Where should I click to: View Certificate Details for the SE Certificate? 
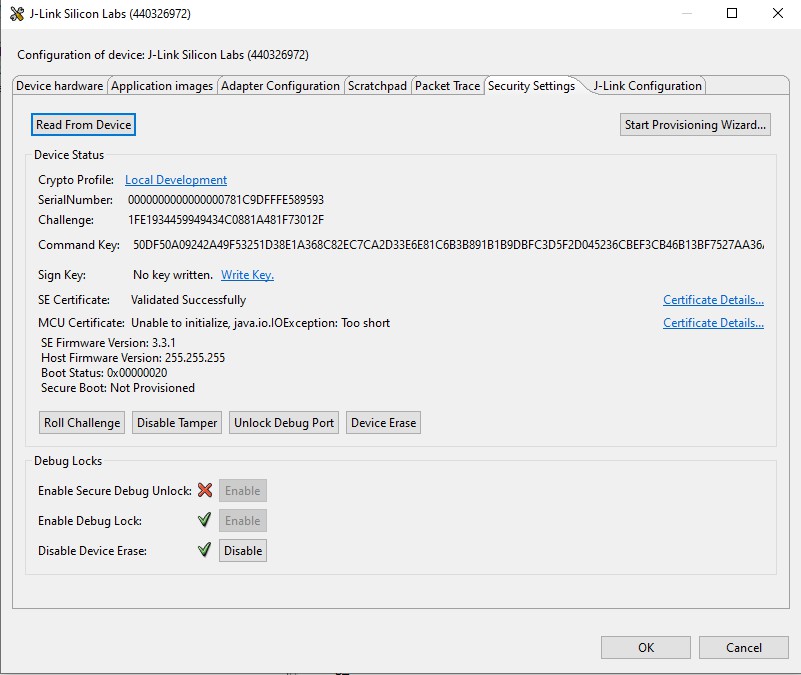point(713,300)
